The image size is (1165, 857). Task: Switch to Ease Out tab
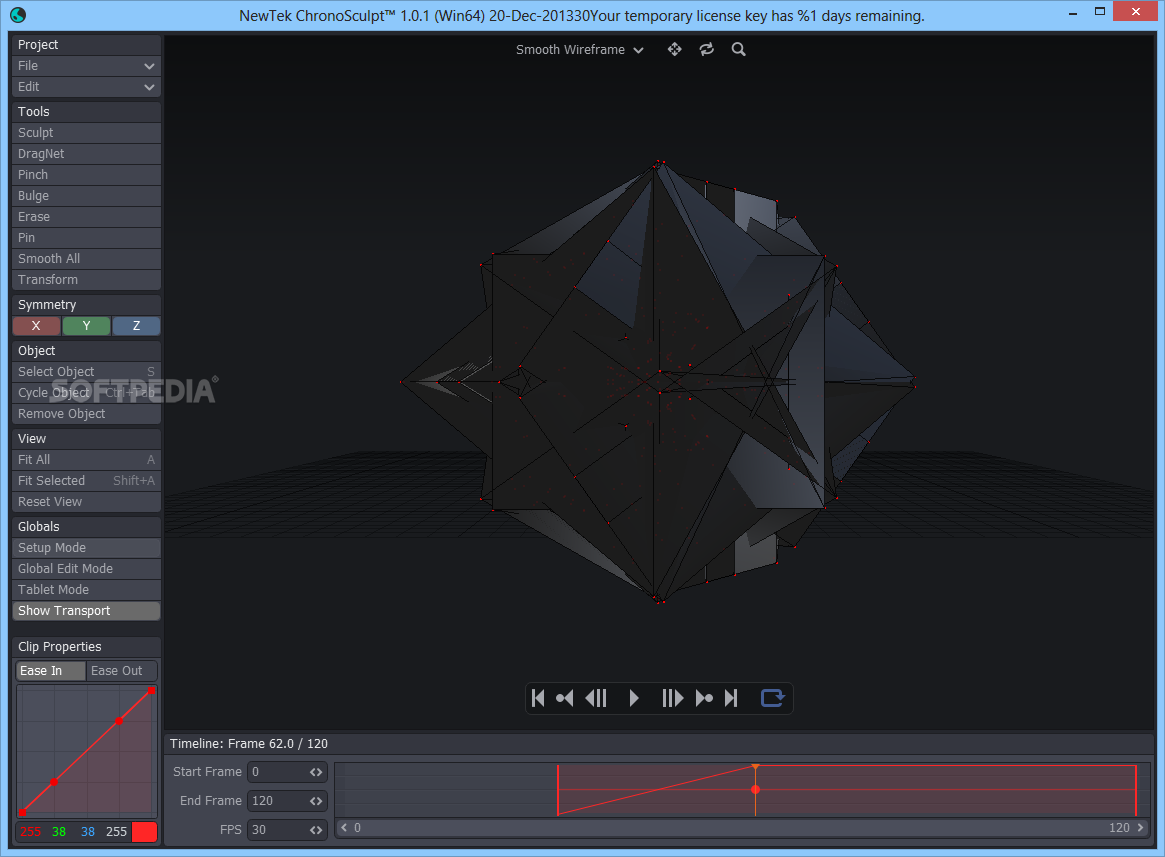click(x=122, y=671)
